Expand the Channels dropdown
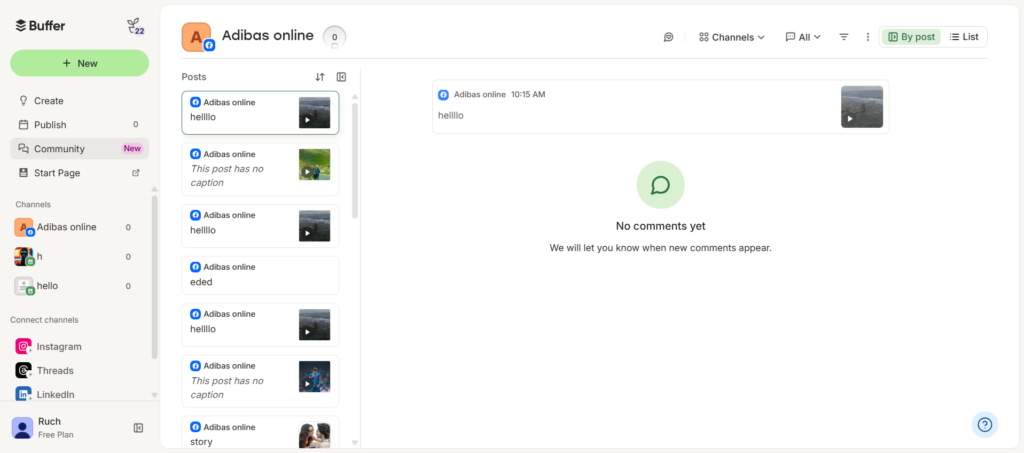The width and height of the screenshot is (1024, 453). (731, 37)
